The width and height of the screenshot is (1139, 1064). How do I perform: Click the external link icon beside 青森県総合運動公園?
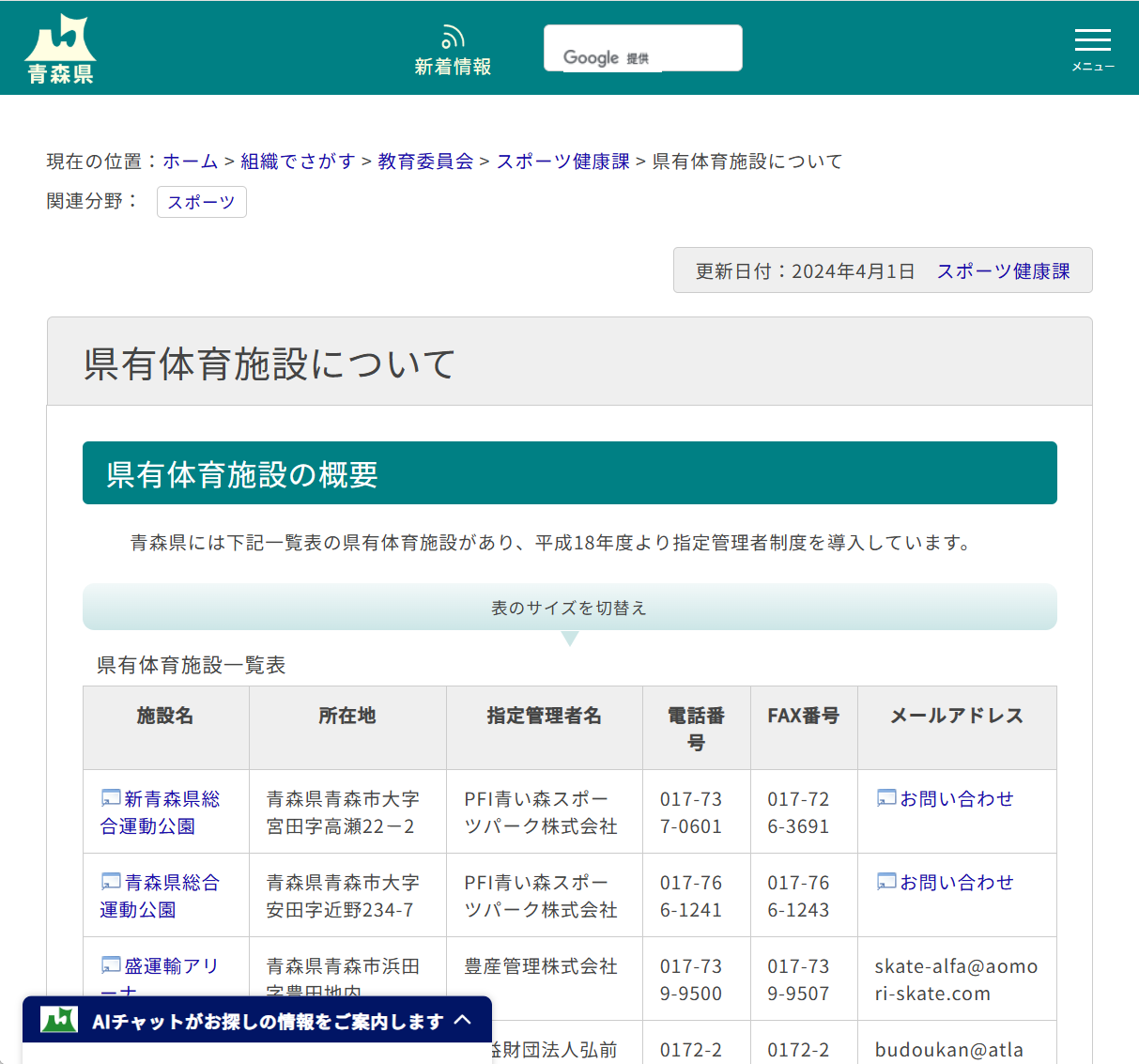[110, 882]
